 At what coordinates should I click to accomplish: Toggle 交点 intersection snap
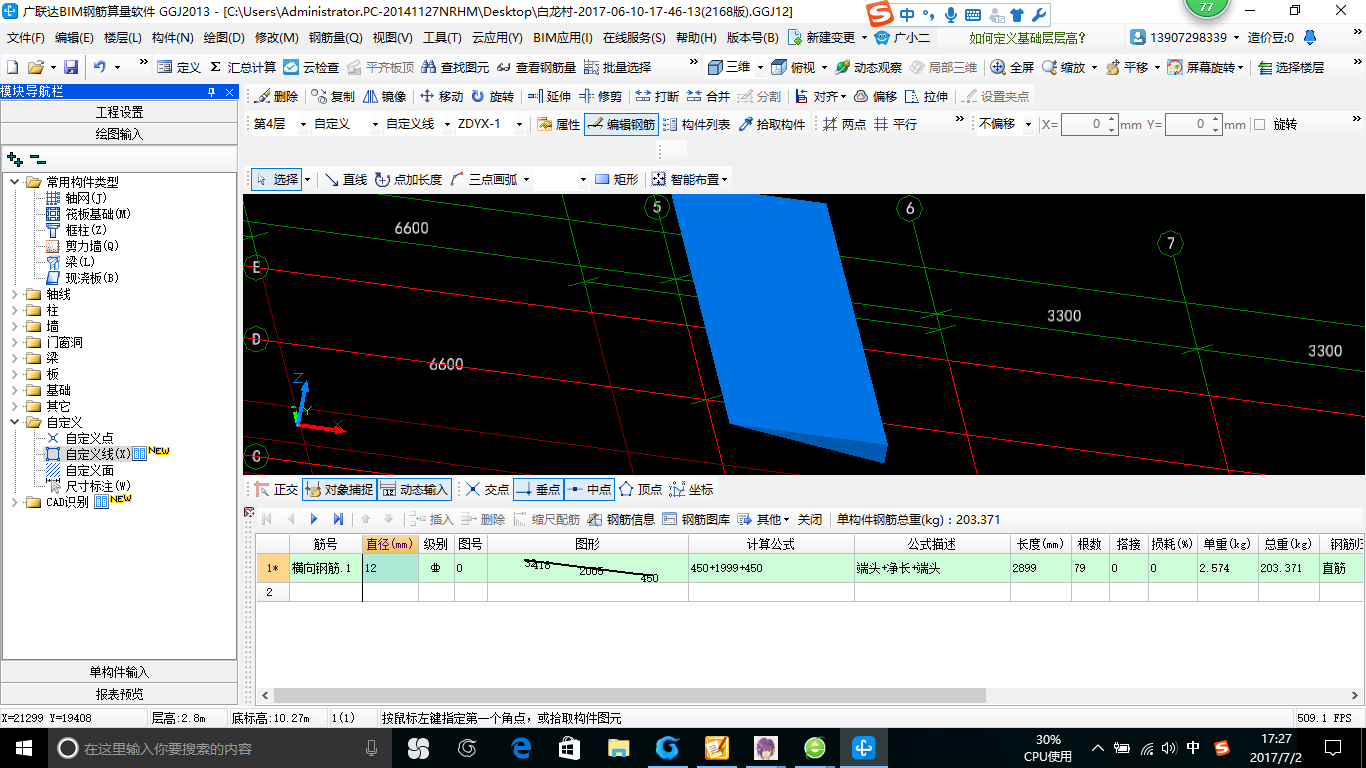coord(487,489)
